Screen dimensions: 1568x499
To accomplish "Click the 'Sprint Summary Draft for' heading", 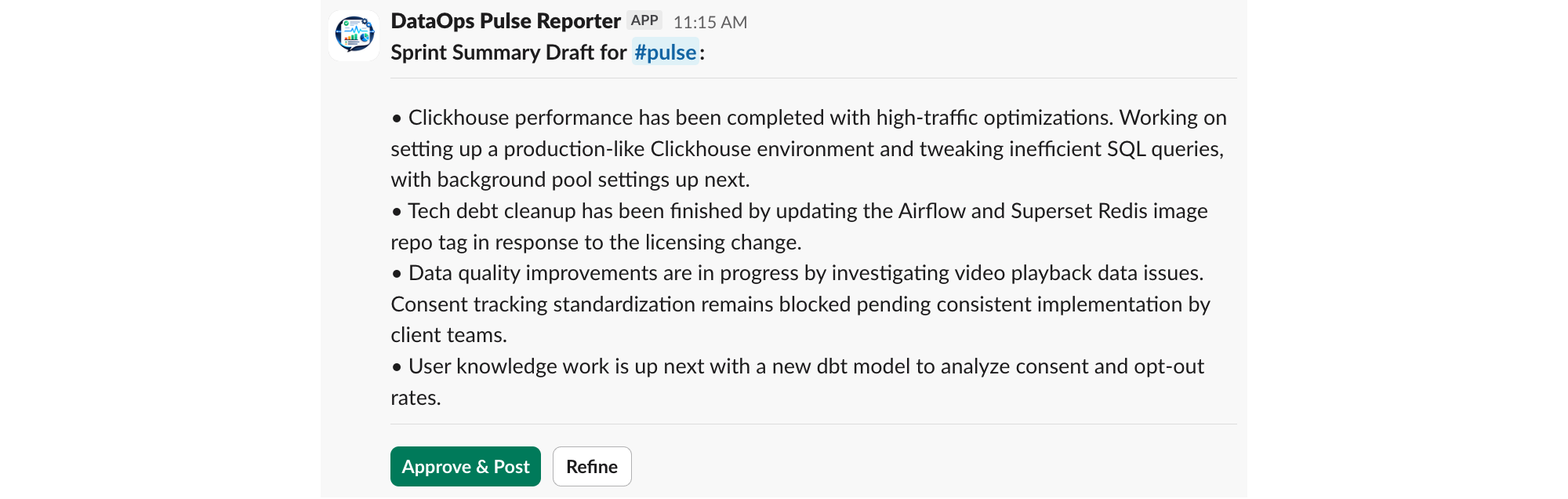I will 508,53.
